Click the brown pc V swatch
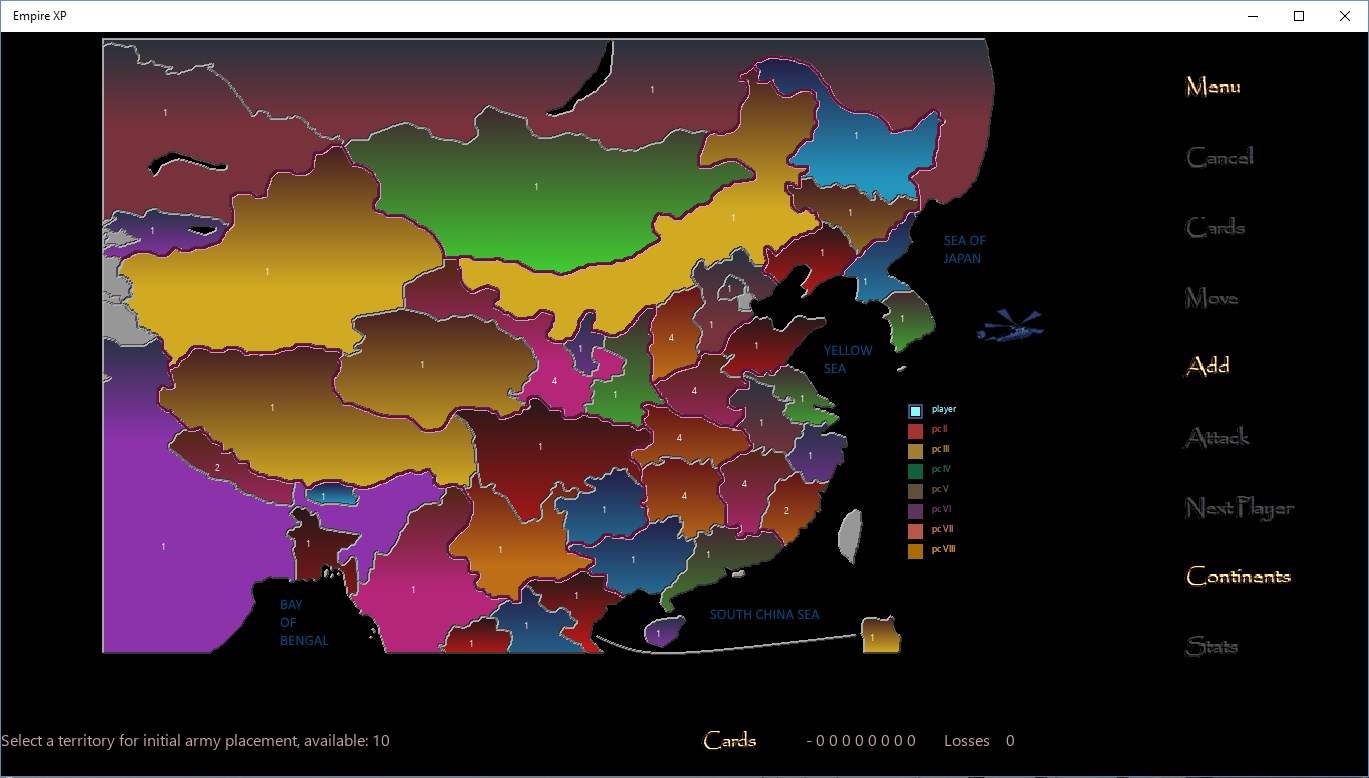 pos(915,491)
